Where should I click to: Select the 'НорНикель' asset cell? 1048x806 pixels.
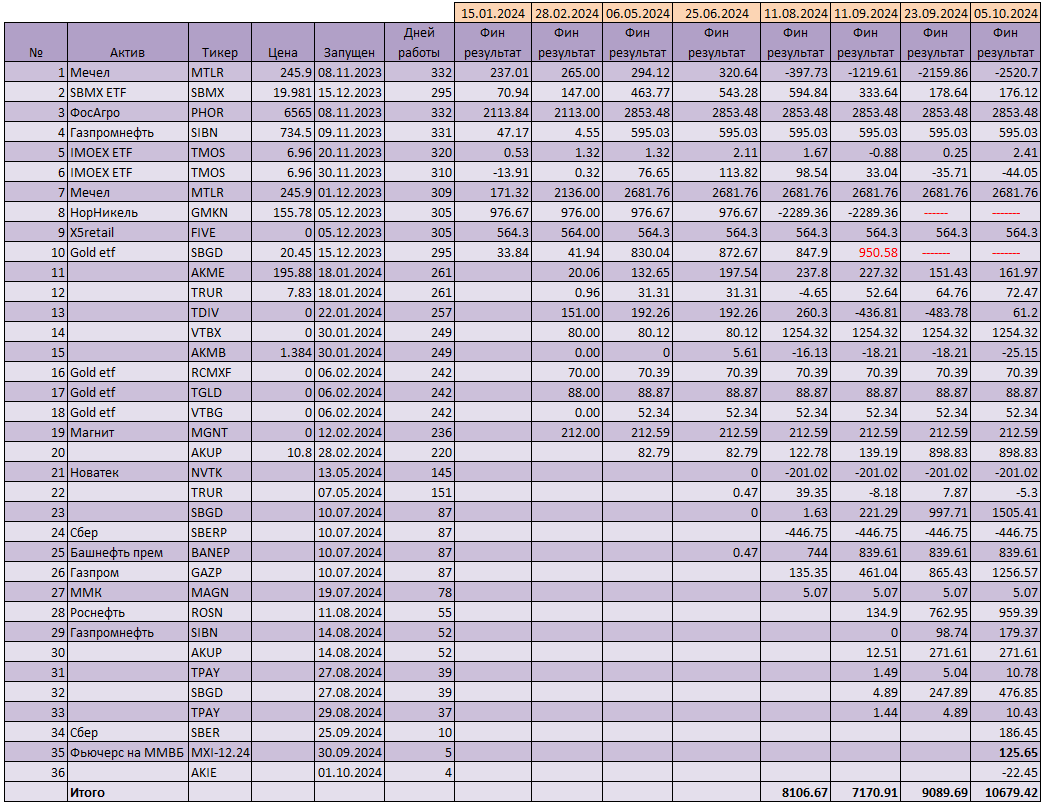(128, 213)
